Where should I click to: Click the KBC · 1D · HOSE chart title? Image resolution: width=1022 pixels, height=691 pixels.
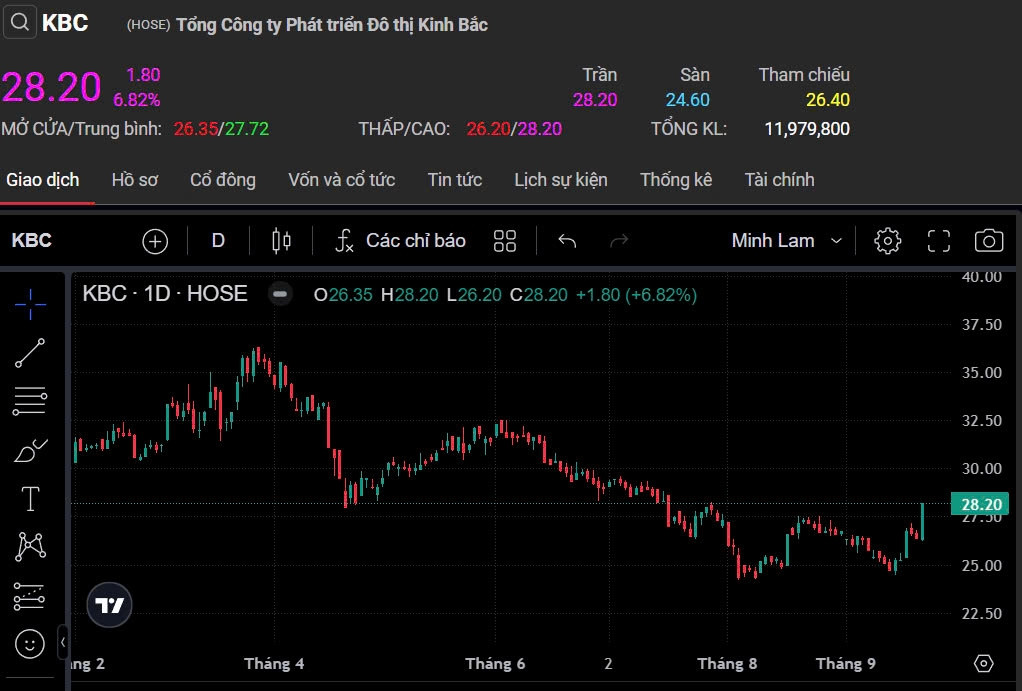(x=165, y=294)
